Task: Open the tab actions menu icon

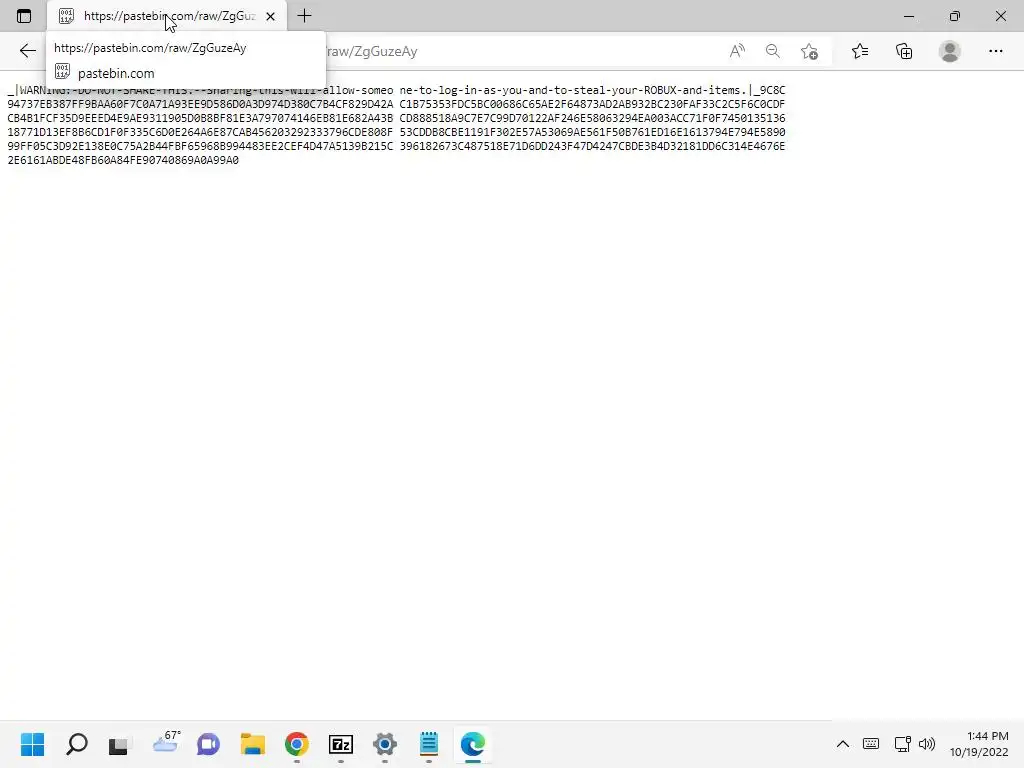Action: [x=24, y=16]
